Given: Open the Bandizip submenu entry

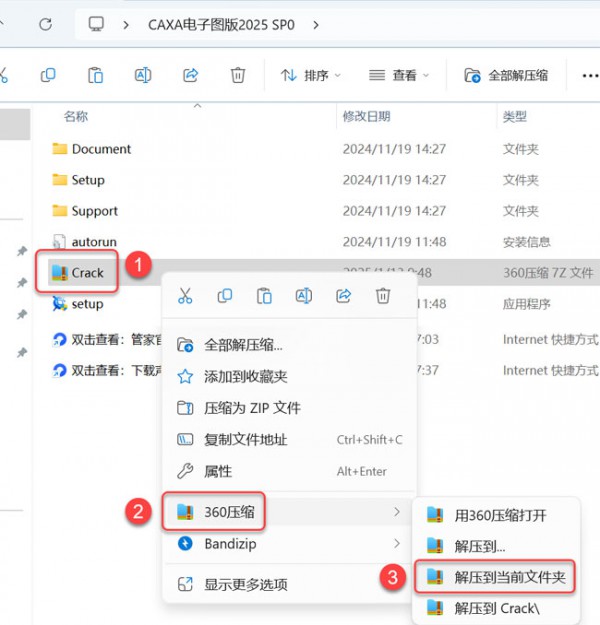Looking at the screenshot, I should [290, 544].
